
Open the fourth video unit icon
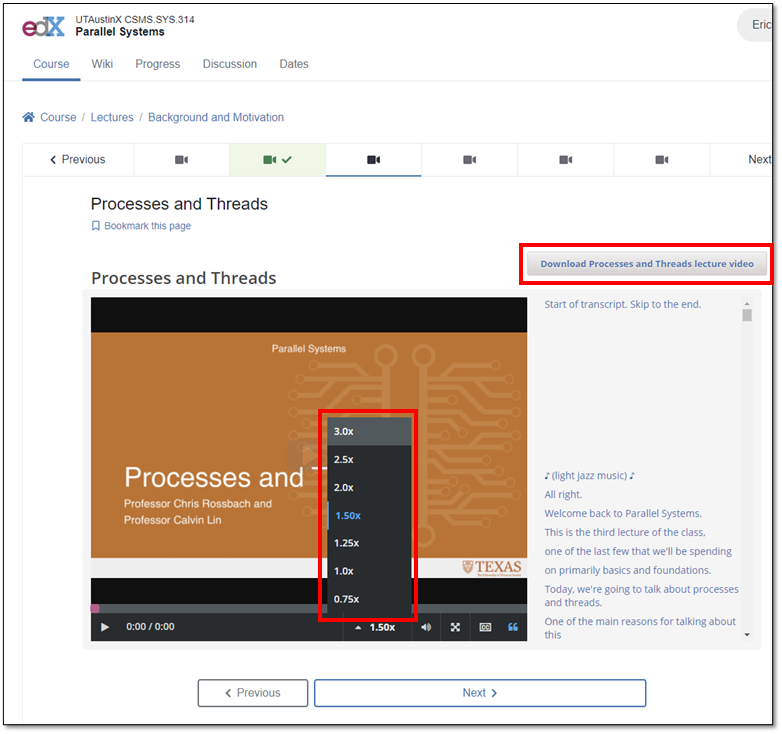click(x=469, y=160)
